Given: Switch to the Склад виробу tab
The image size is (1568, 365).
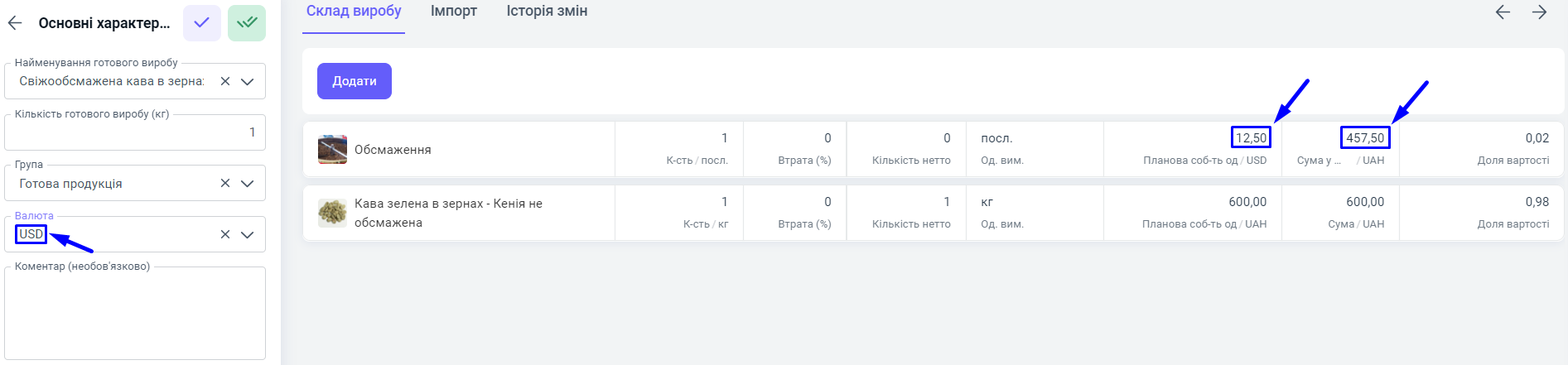Looking at the screenshot, I should tap(354, 12).
